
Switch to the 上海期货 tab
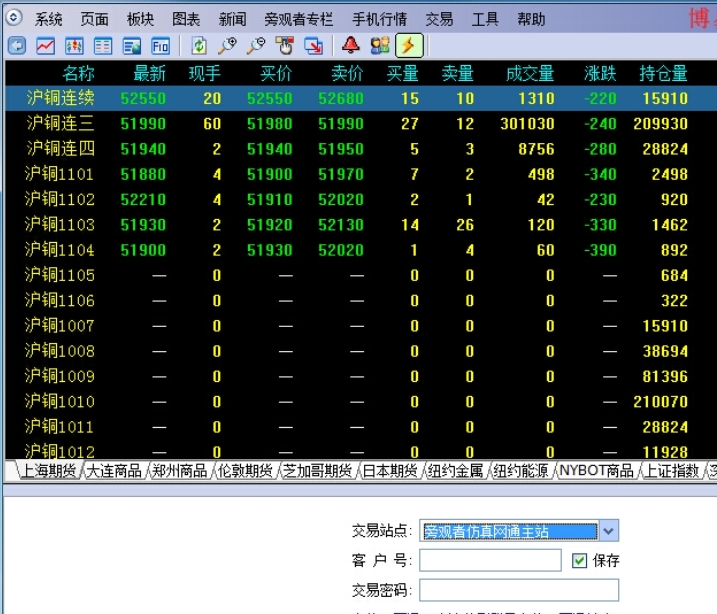[x=48, y=470]
